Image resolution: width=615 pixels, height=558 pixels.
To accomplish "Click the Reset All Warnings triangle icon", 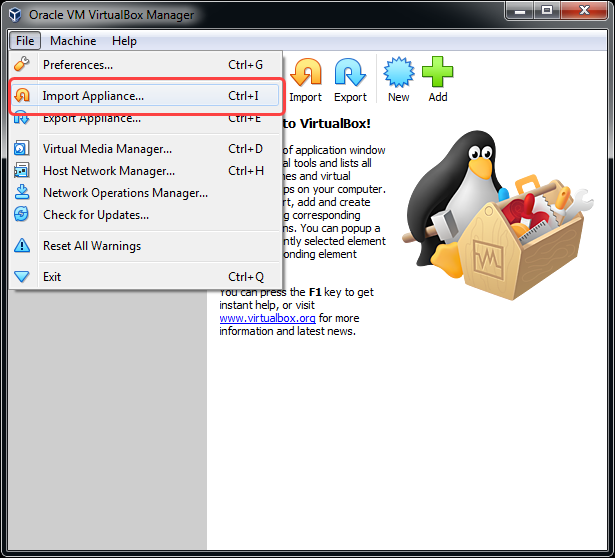I will [x=22, y=246].
